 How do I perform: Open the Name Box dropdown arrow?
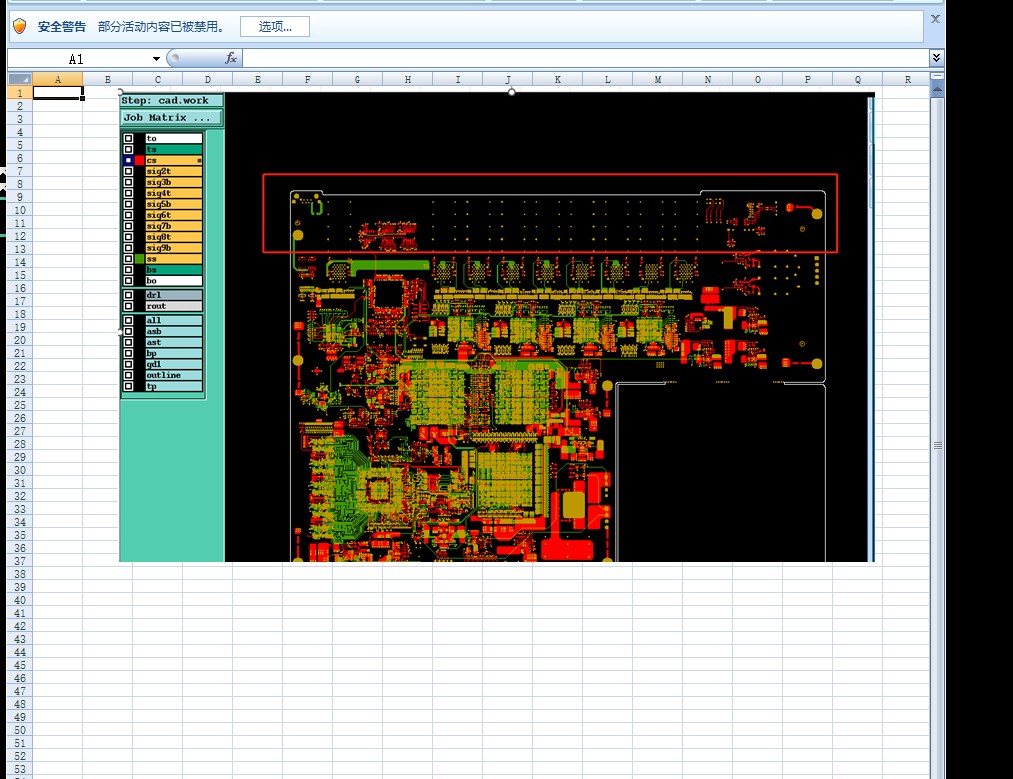tap(156, 59)
